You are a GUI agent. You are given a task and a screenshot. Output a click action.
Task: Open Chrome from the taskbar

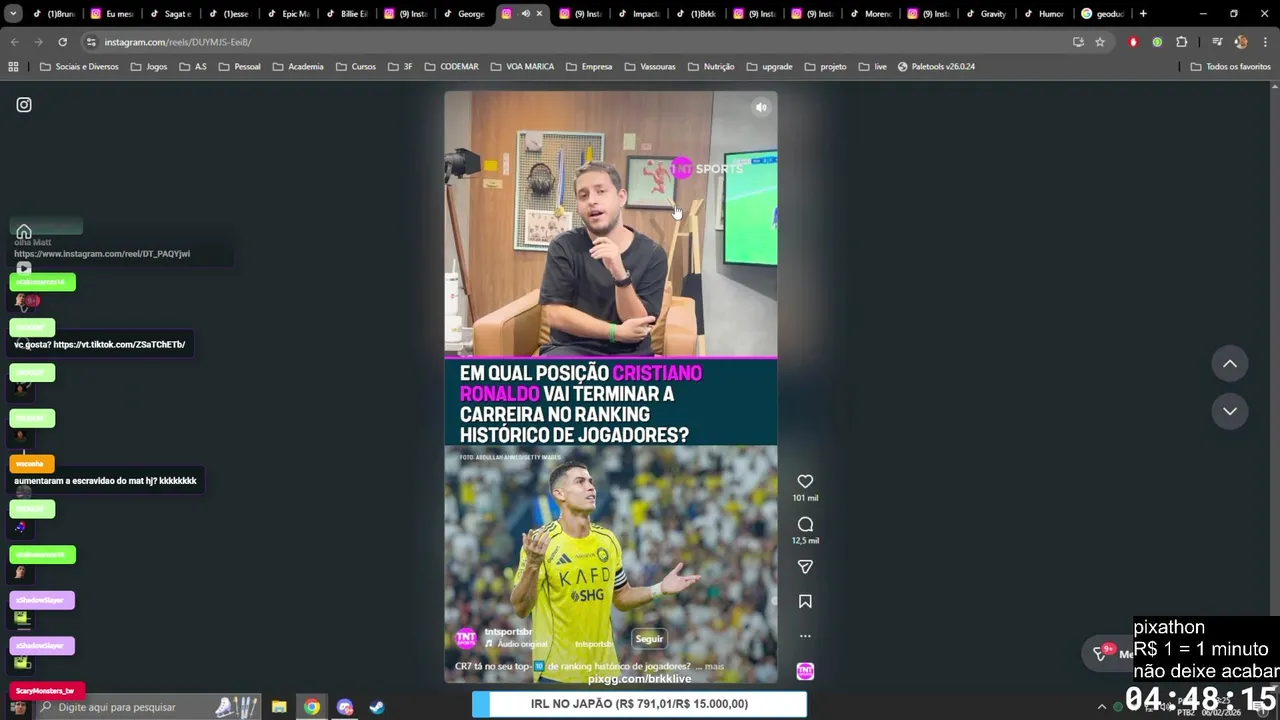(x=312, y=707)
